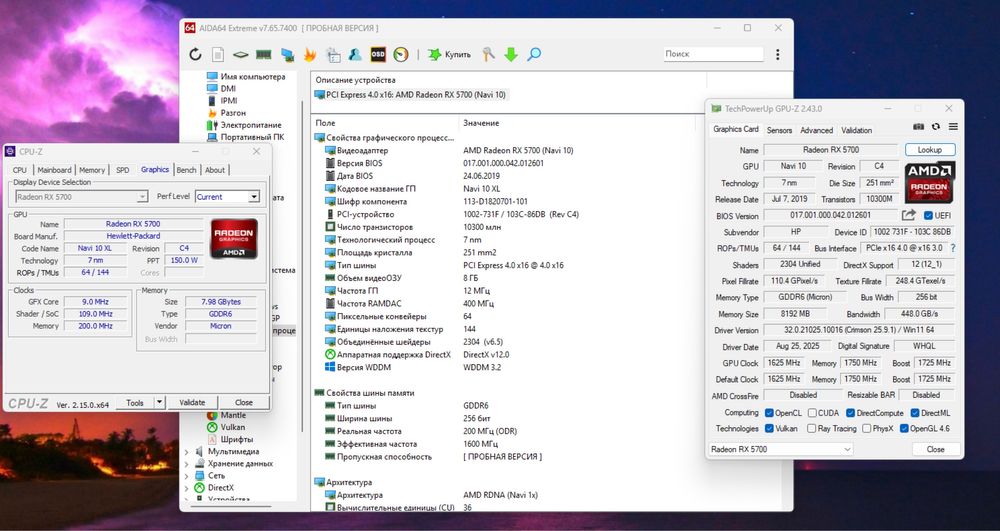Screen dimensions: 1000x531
Task: Toggle the Vulkan checkbox in GPU-Z
Action: [769, 429]
